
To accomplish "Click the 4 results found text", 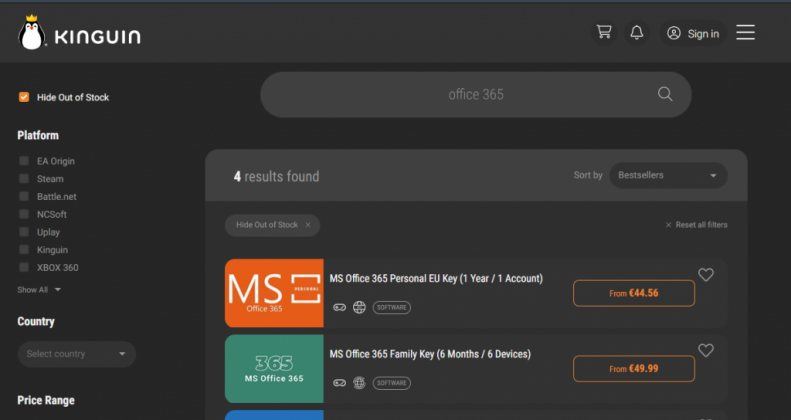I will click(x=276, y=176).
